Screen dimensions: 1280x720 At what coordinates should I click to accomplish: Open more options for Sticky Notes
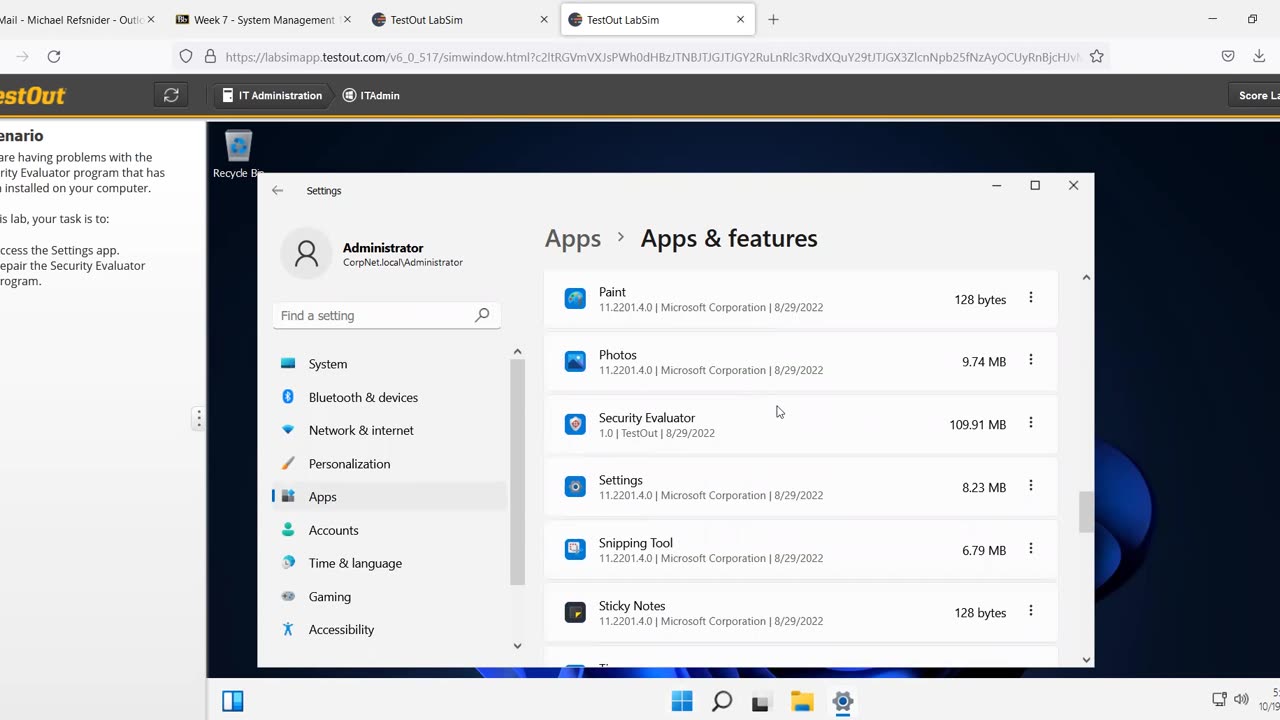click(x=1031, y=611)
